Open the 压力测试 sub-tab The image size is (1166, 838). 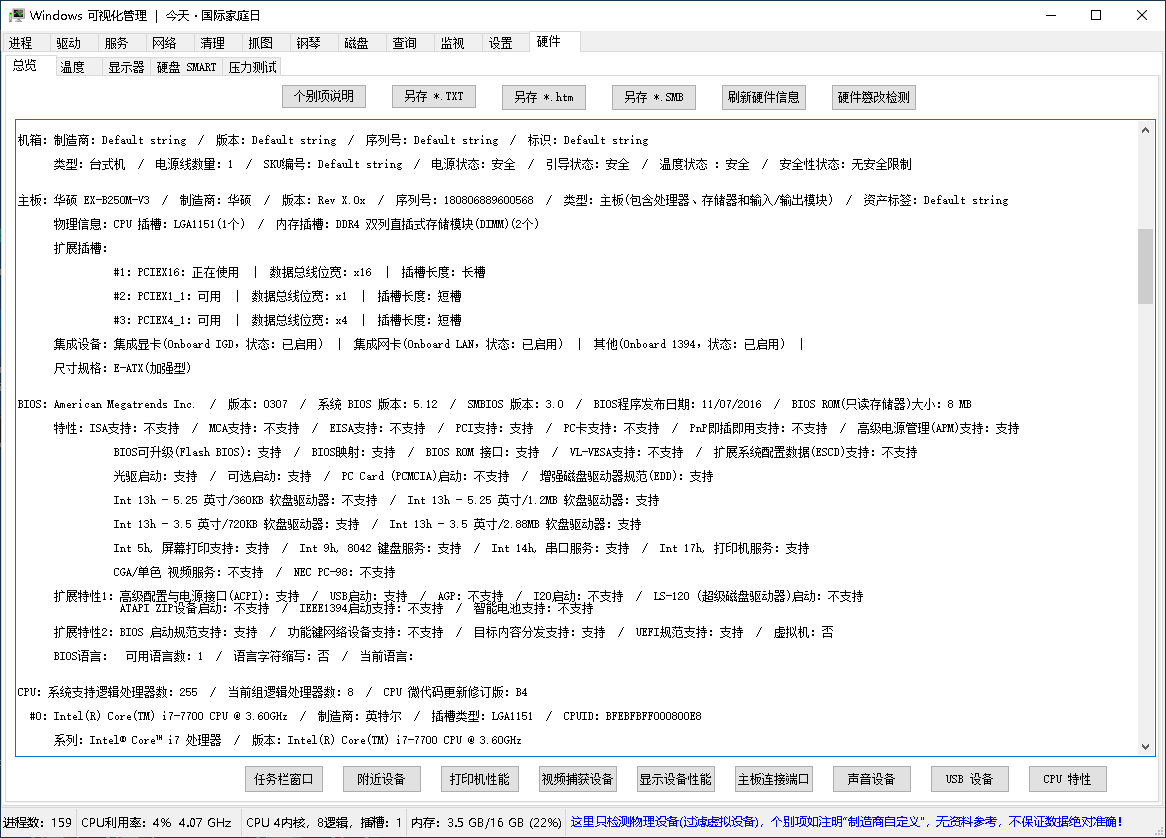pyautogui.click(x=253, y=67)
